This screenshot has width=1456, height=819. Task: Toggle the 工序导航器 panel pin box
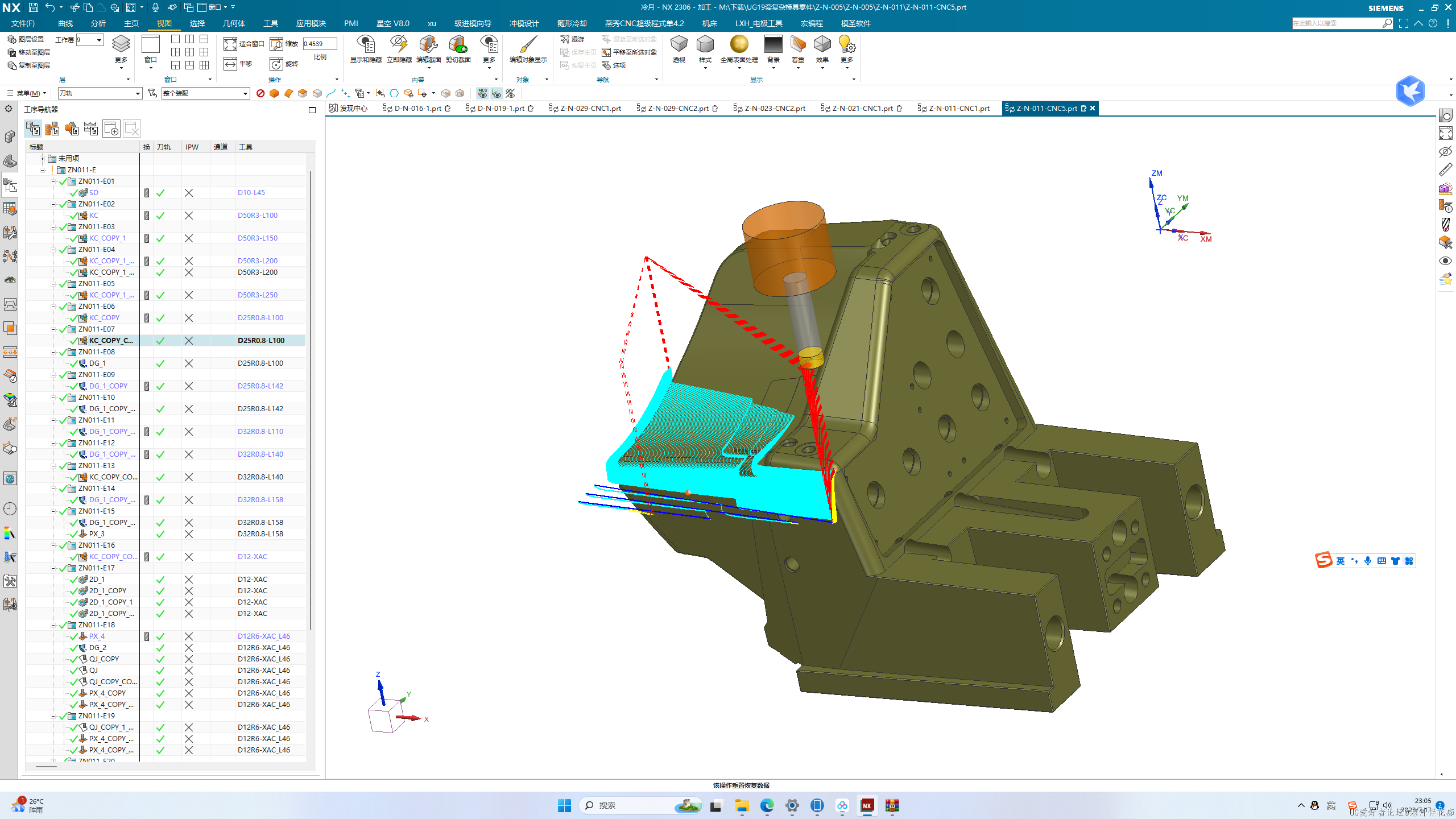point(312,110)
